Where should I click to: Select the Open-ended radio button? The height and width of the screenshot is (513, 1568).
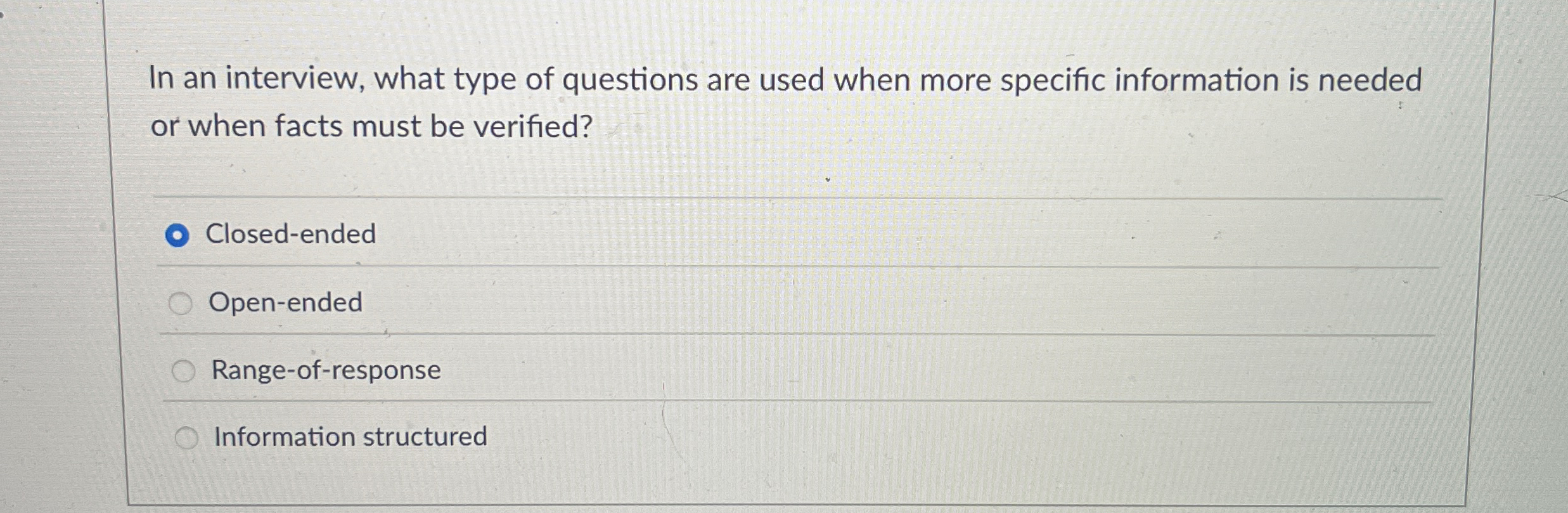[183, 303]
